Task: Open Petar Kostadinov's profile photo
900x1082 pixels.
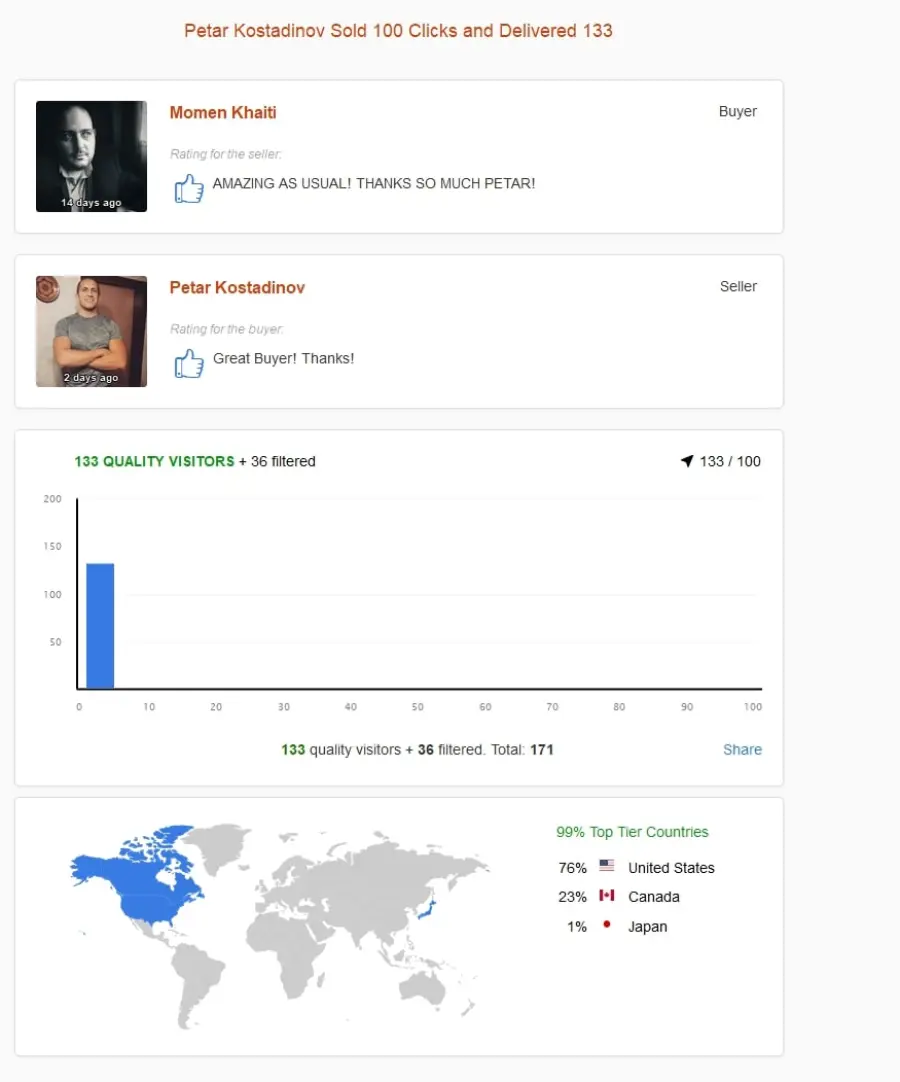Action: [x=91, y=331]
